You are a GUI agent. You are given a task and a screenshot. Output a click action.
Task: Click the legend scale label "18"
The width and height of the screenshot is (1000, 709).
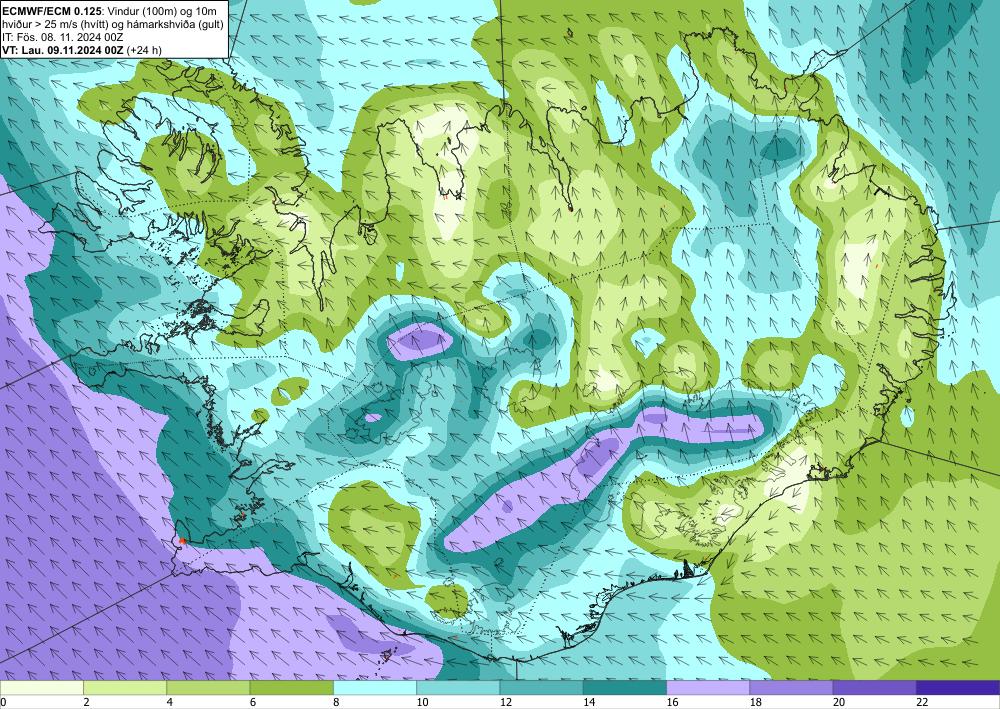click(x=756, y=703)
